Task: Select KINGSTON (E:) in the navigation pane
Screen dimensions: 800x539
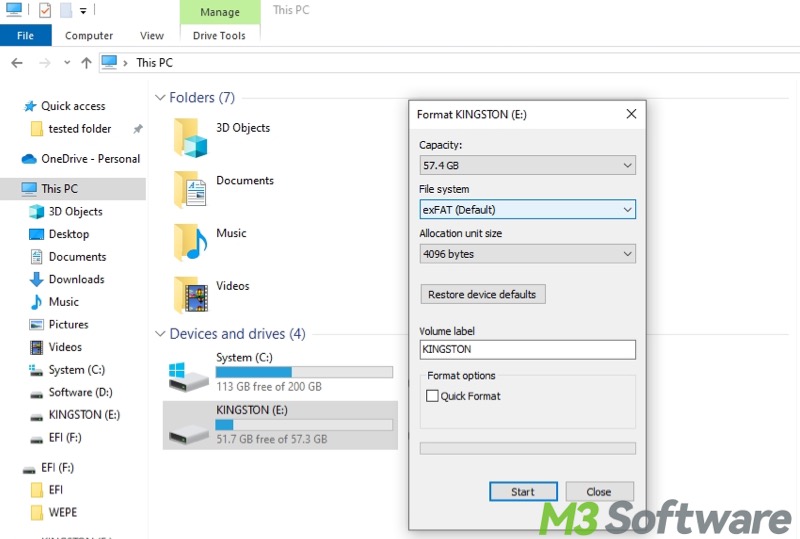Action: 84,414
